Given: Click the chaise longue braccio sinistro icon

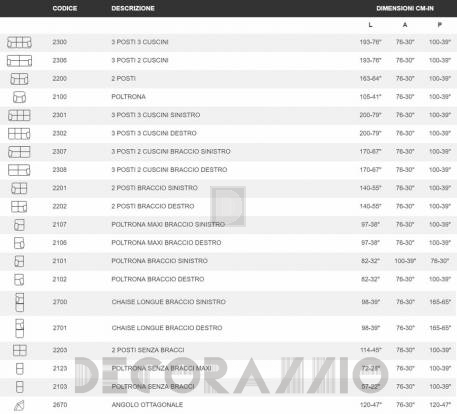Looking at the screenshot, I should pyautogui.click(x=20, y=302).
